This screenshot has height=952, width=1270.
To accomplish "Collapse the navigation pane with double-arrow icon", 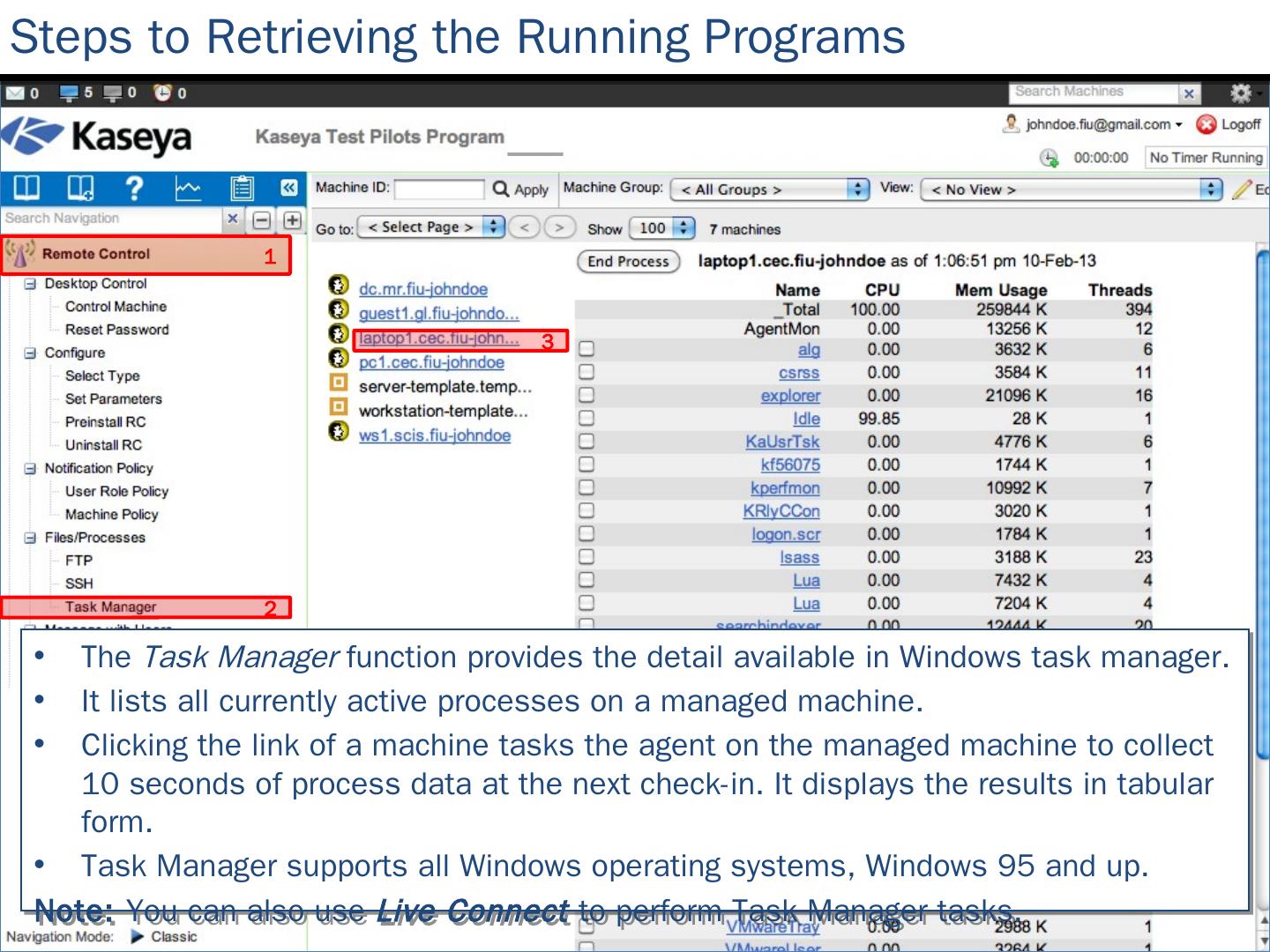I will [288, 187].
